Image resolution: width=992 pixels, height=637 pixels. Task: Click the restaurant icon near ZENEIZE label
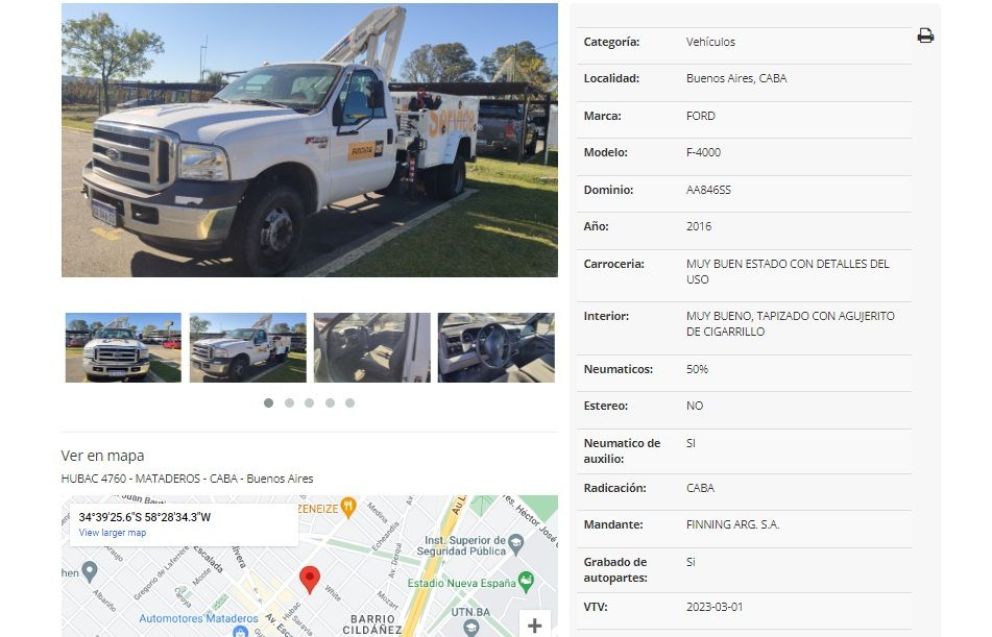click(x=347, y=507)
